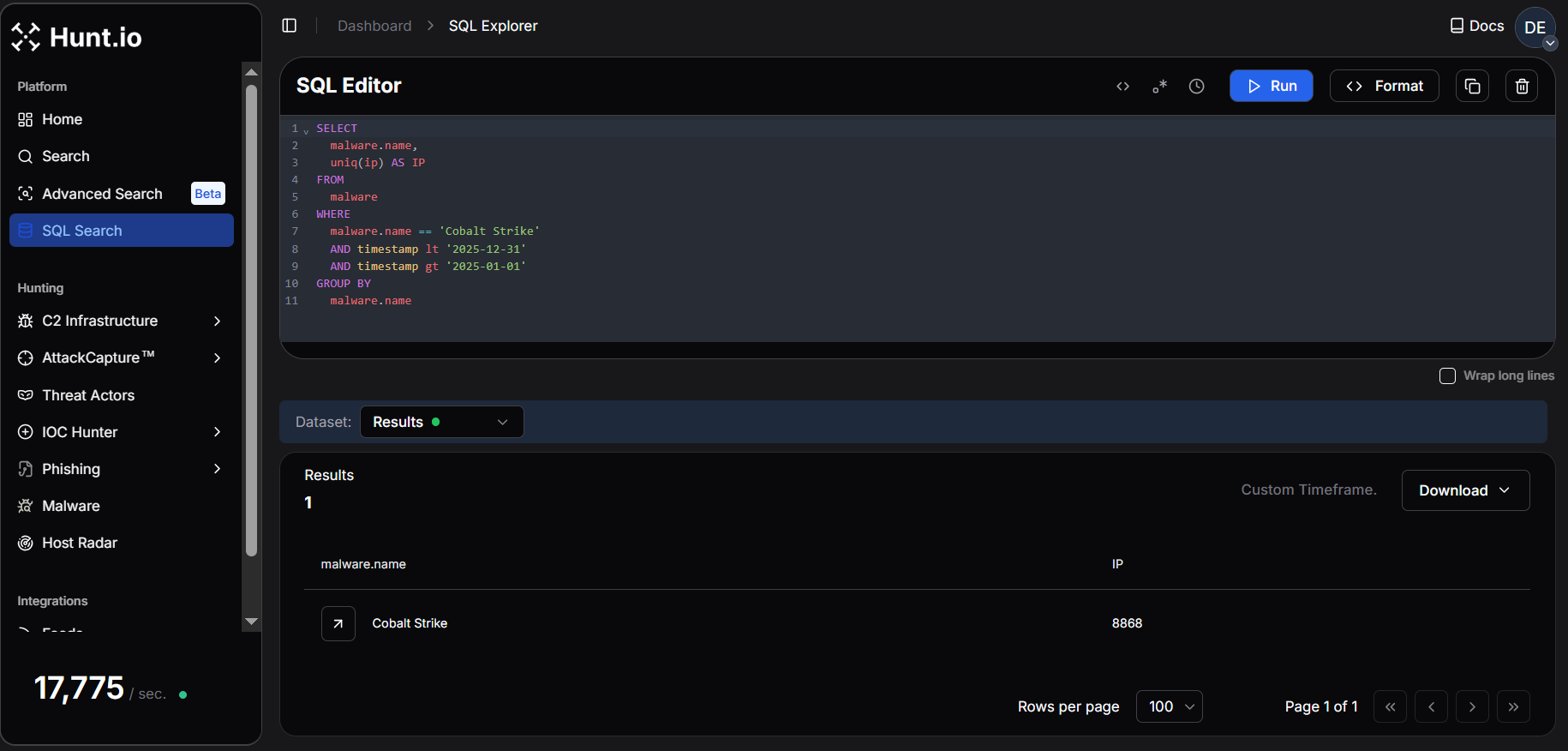This screenshot has width=1568, height=751.
Task: Go to previous results page
Action: coord(1432,706)
